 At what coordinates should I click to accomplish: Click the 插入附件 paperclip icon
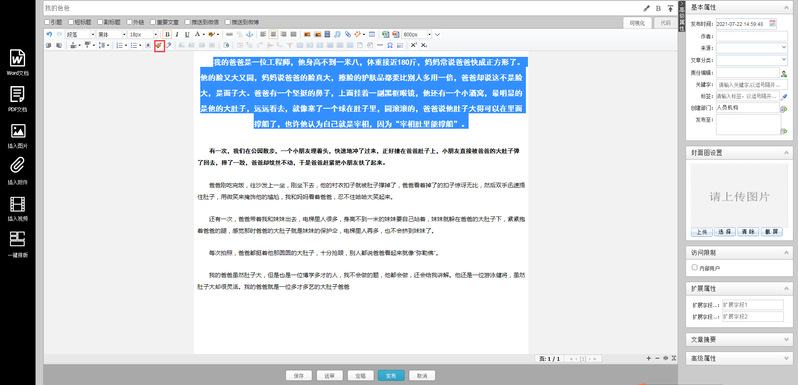coord(18,166)
